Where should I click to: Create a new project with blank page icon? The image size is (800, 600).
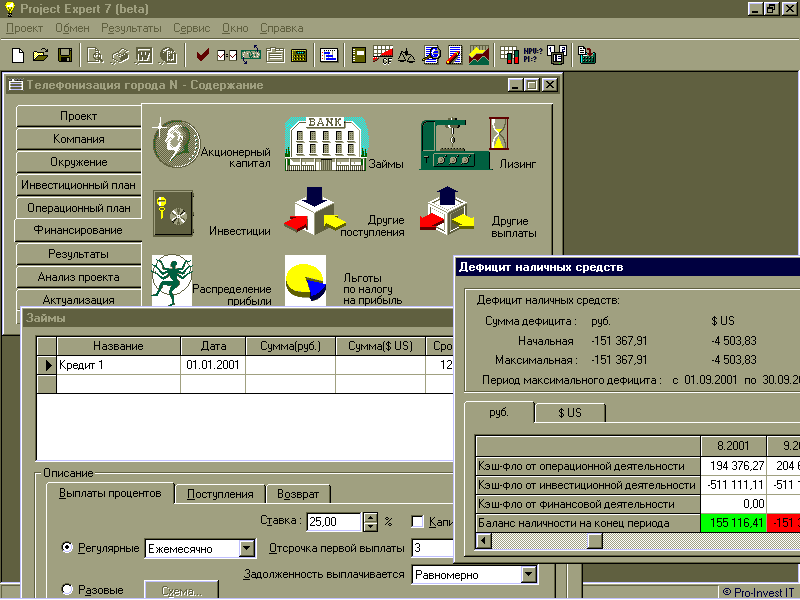18,55
